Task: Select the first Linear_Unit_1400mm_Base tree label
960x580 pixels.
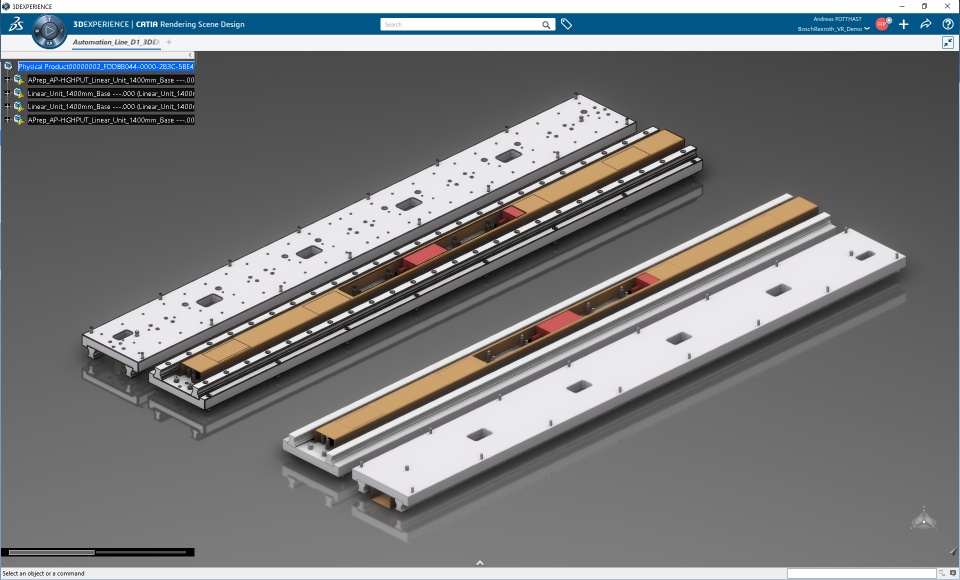Action: pos(111,93)
